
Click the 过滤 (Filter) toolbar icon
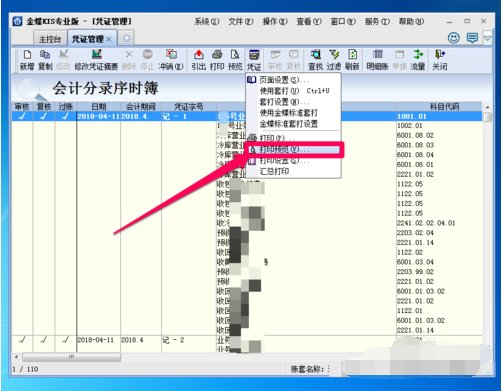point(334,60)
